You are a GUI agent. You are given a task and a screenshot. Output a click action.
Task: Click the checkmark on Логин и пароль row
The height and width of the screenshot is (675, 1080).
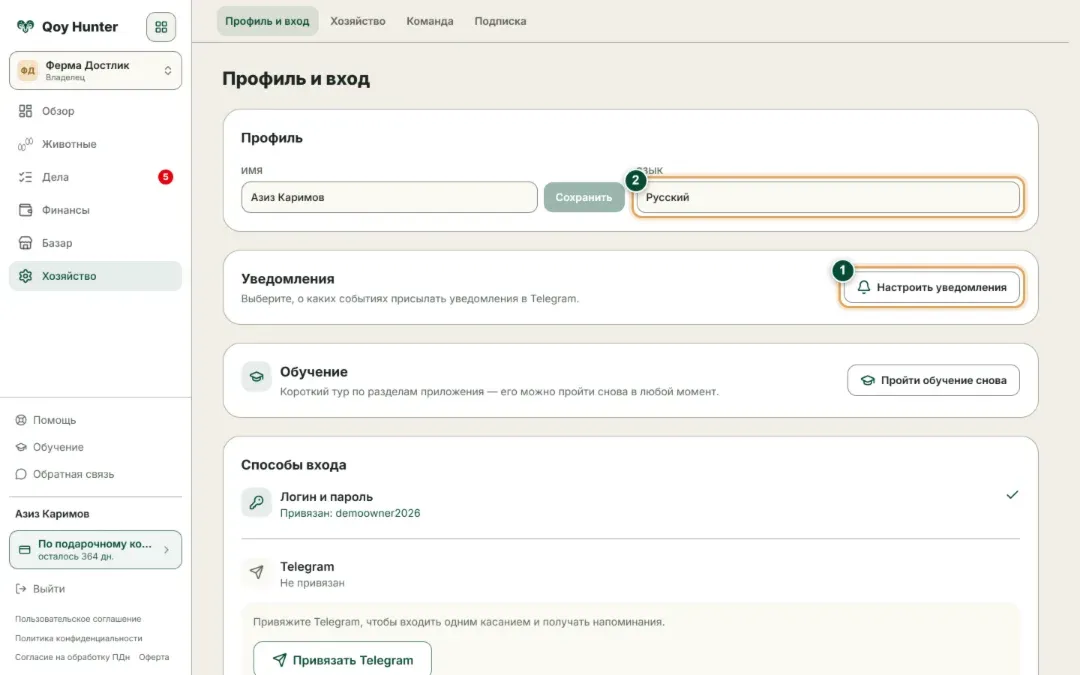click(1012, 495)
